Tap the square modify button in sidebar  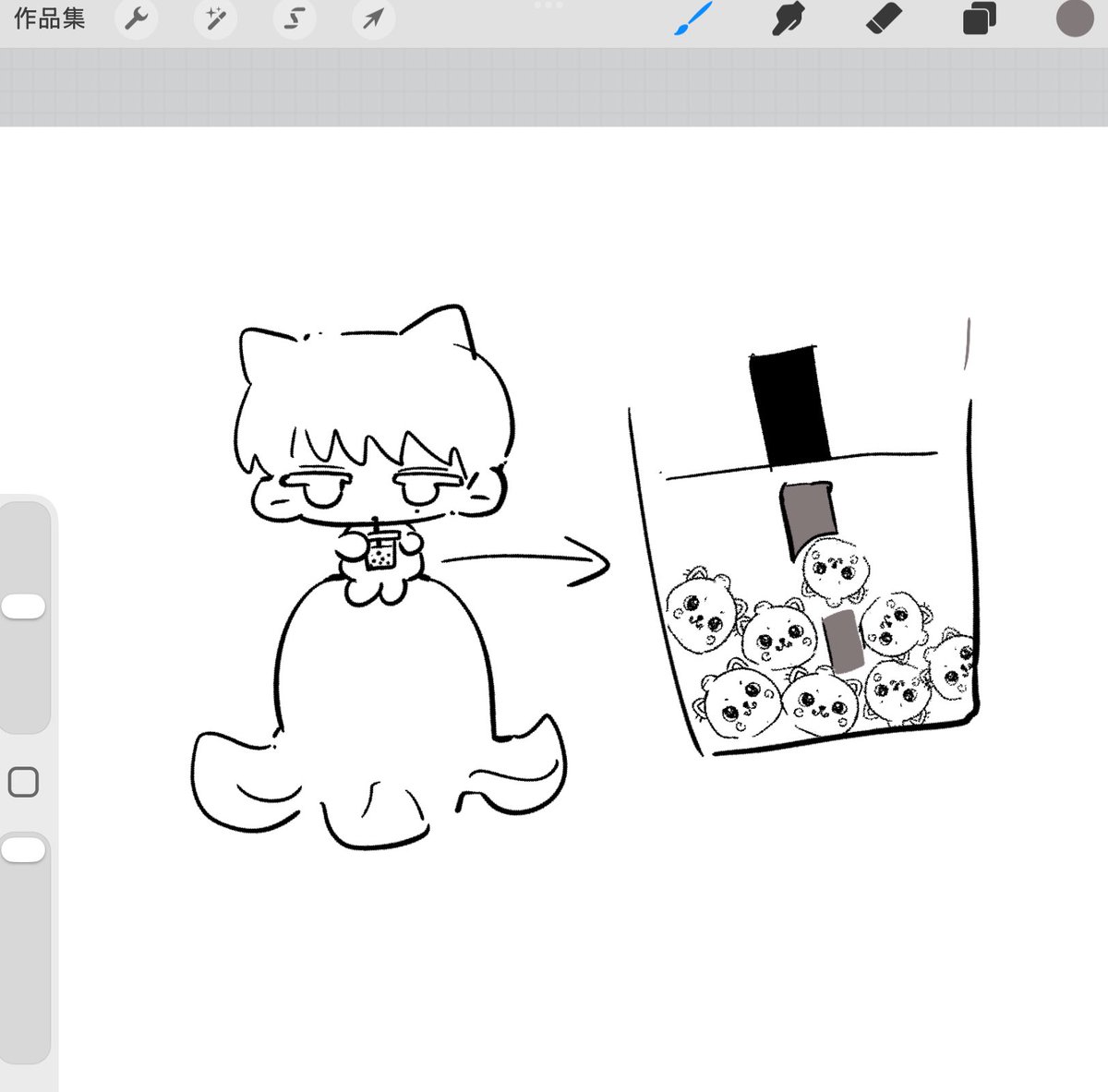tap(23, 783)
